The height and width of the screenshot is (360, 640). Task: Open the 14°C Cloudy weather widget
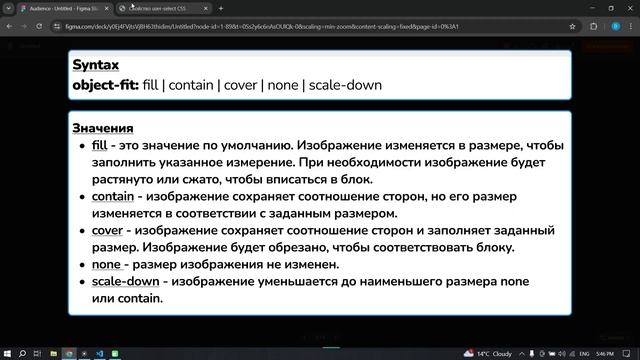pos(488,353)
